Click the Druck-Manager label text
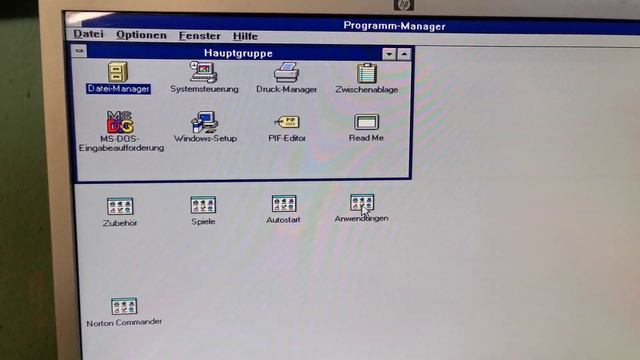This screenshot has height=360, width=640. click(287, 89)
